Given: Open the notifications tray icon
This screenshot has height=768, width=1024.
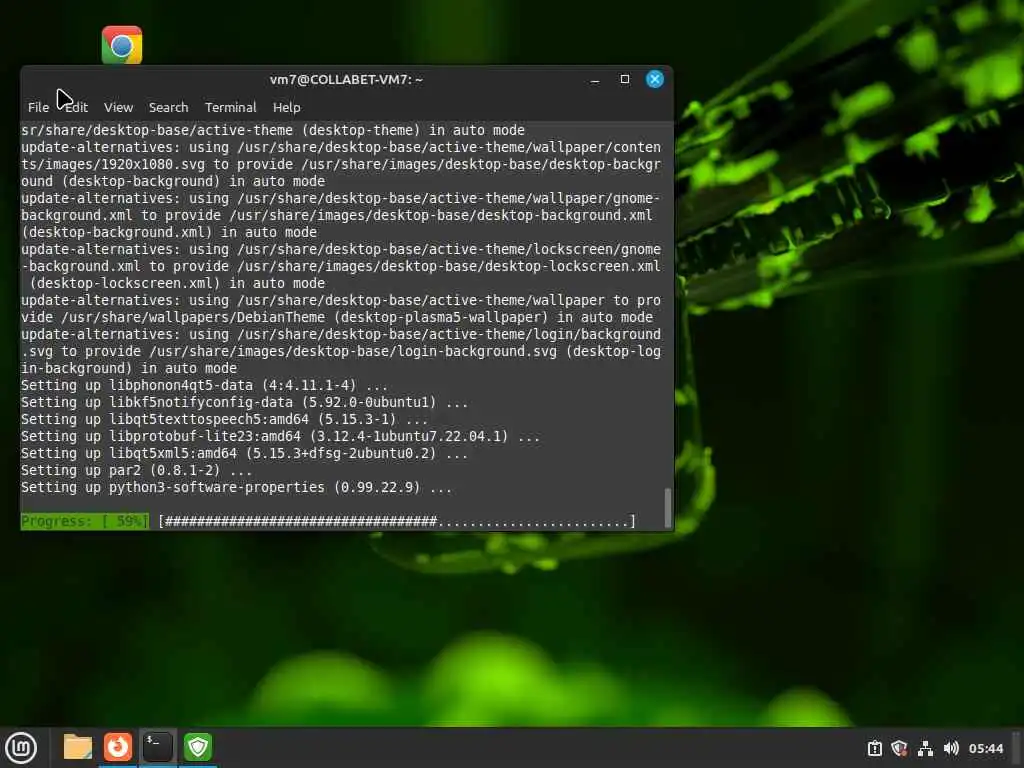Looking at the screenshot, I should (x=874, y=748).
